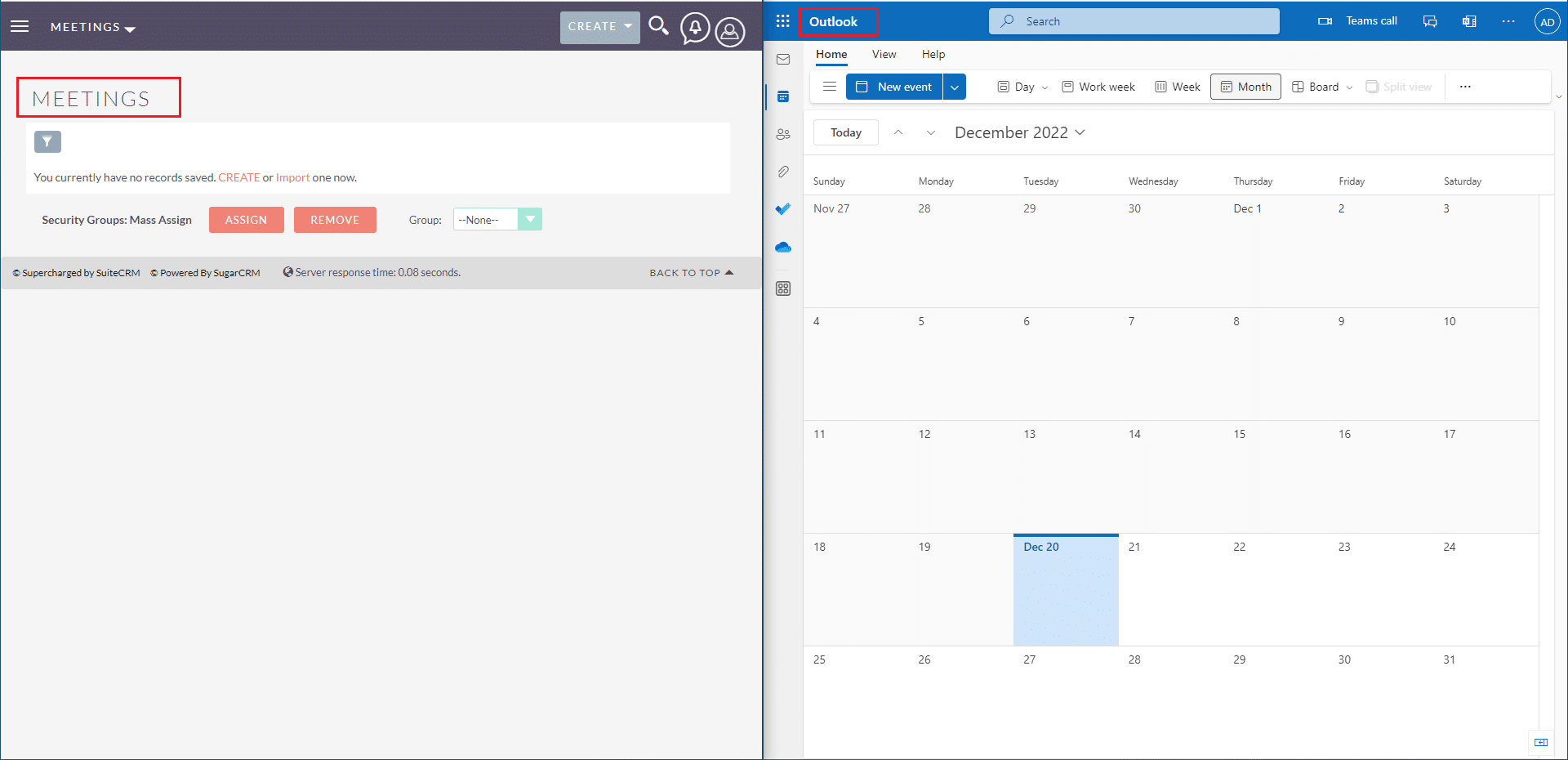Select the Week calendar view
The image size is (1568, 760).
coord(1177,87)
